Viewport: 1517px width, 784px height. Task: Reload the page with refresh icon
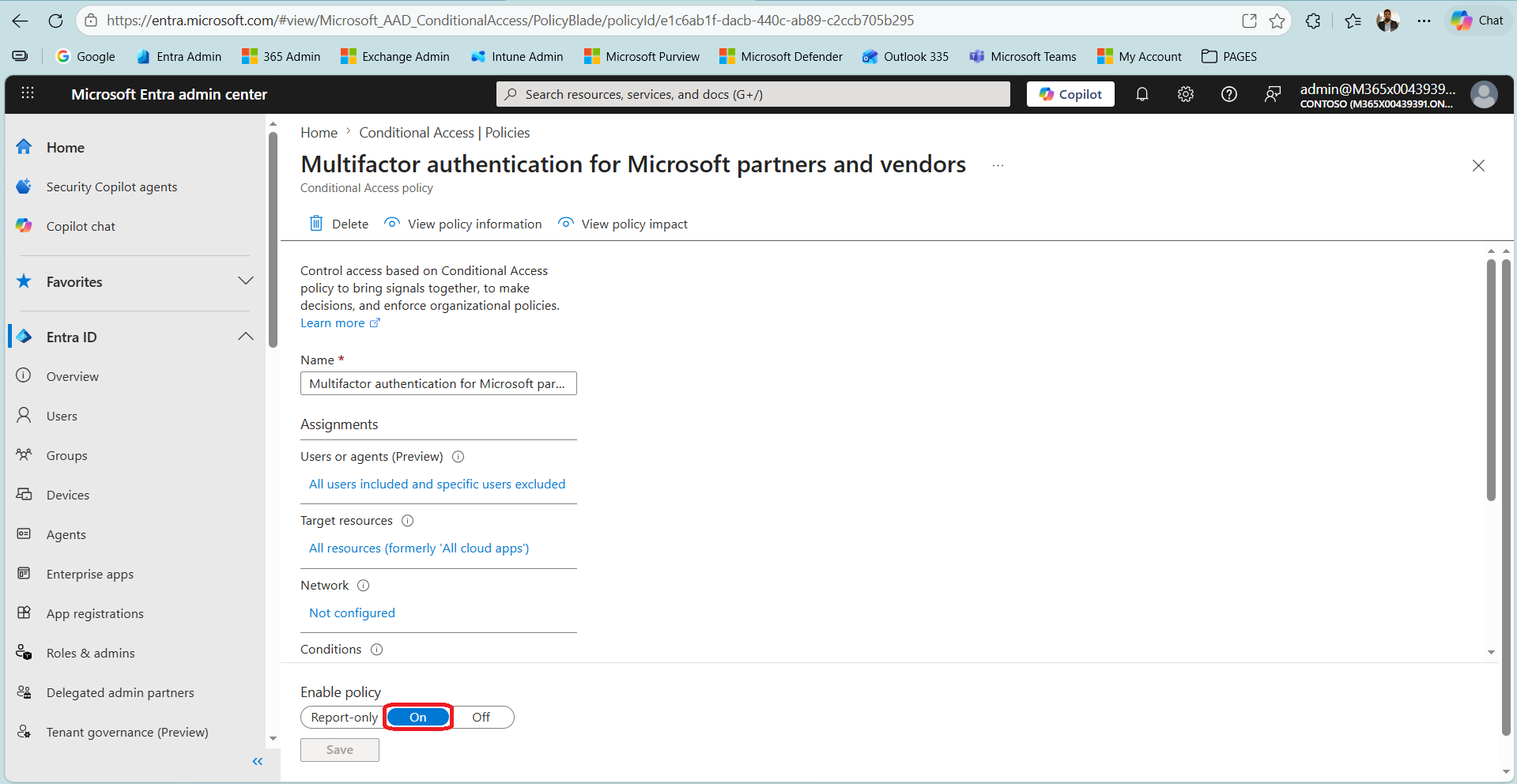pos(55,21)
